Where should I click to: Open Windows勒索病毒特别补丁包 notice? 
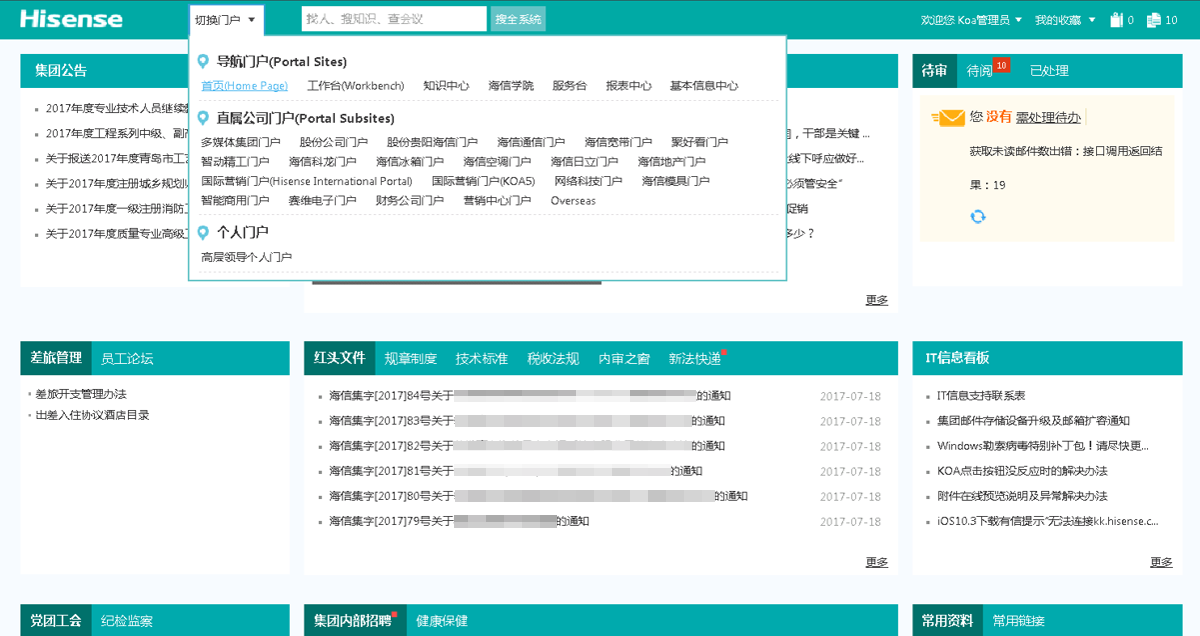coord(1043,446)
